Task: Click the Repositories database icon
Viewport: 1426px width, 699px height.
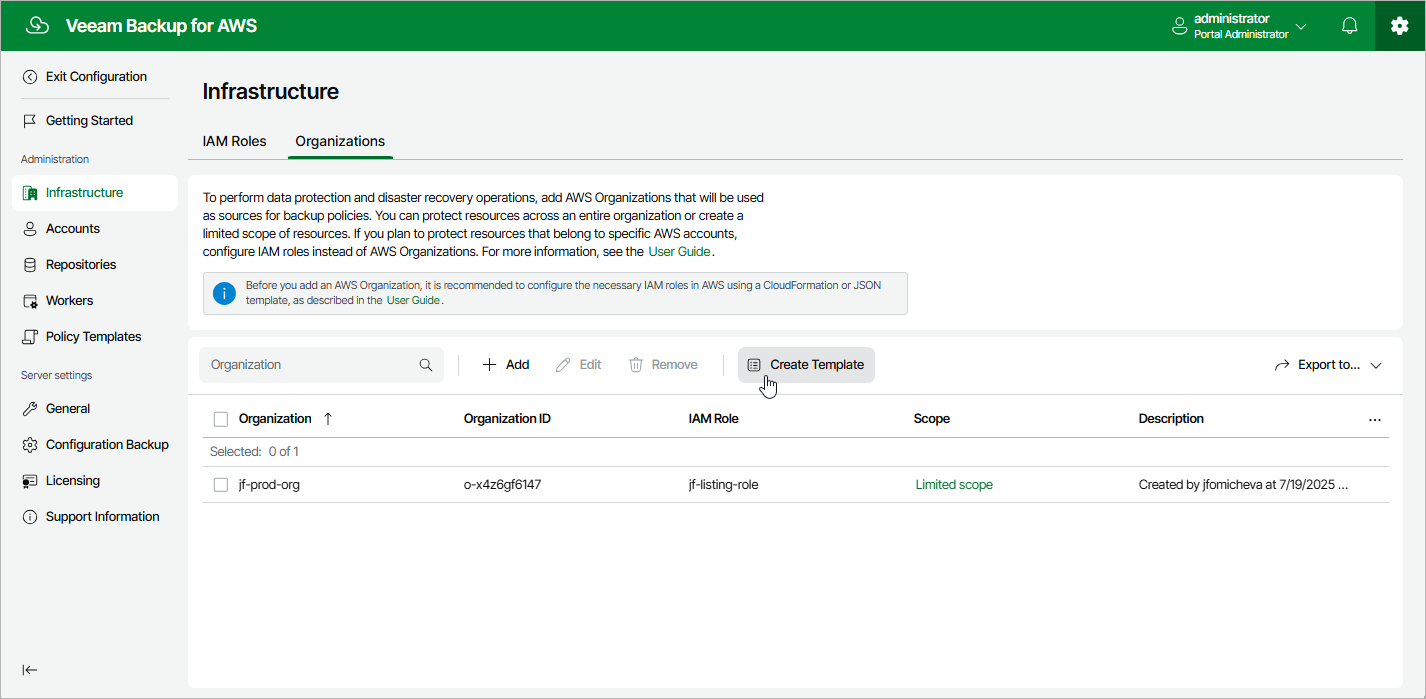Action: pyautogui.click(x=30, y=265)
